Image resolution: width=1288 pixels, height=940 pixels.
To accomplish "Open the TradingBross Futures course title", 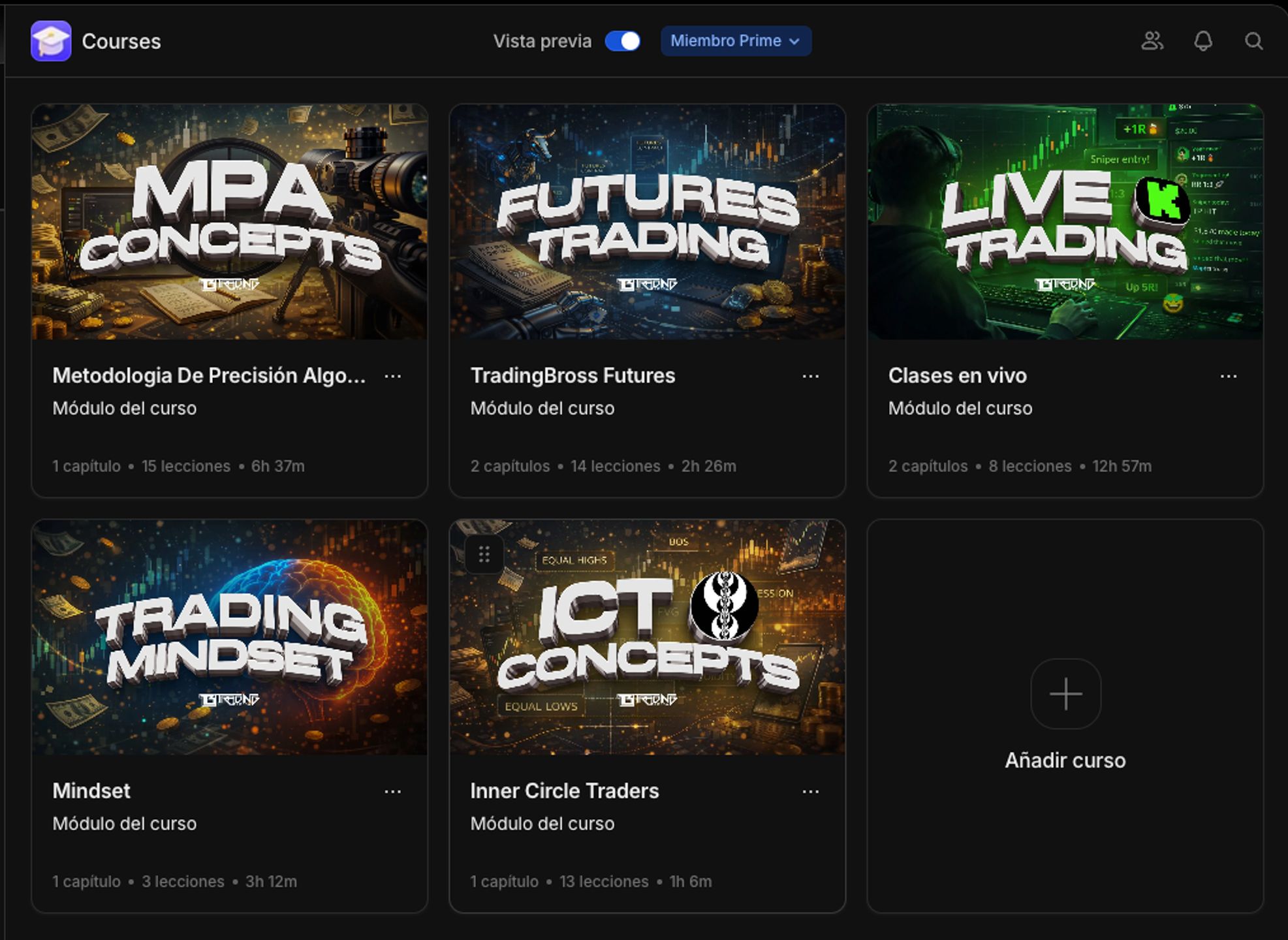I will (573, 375).
